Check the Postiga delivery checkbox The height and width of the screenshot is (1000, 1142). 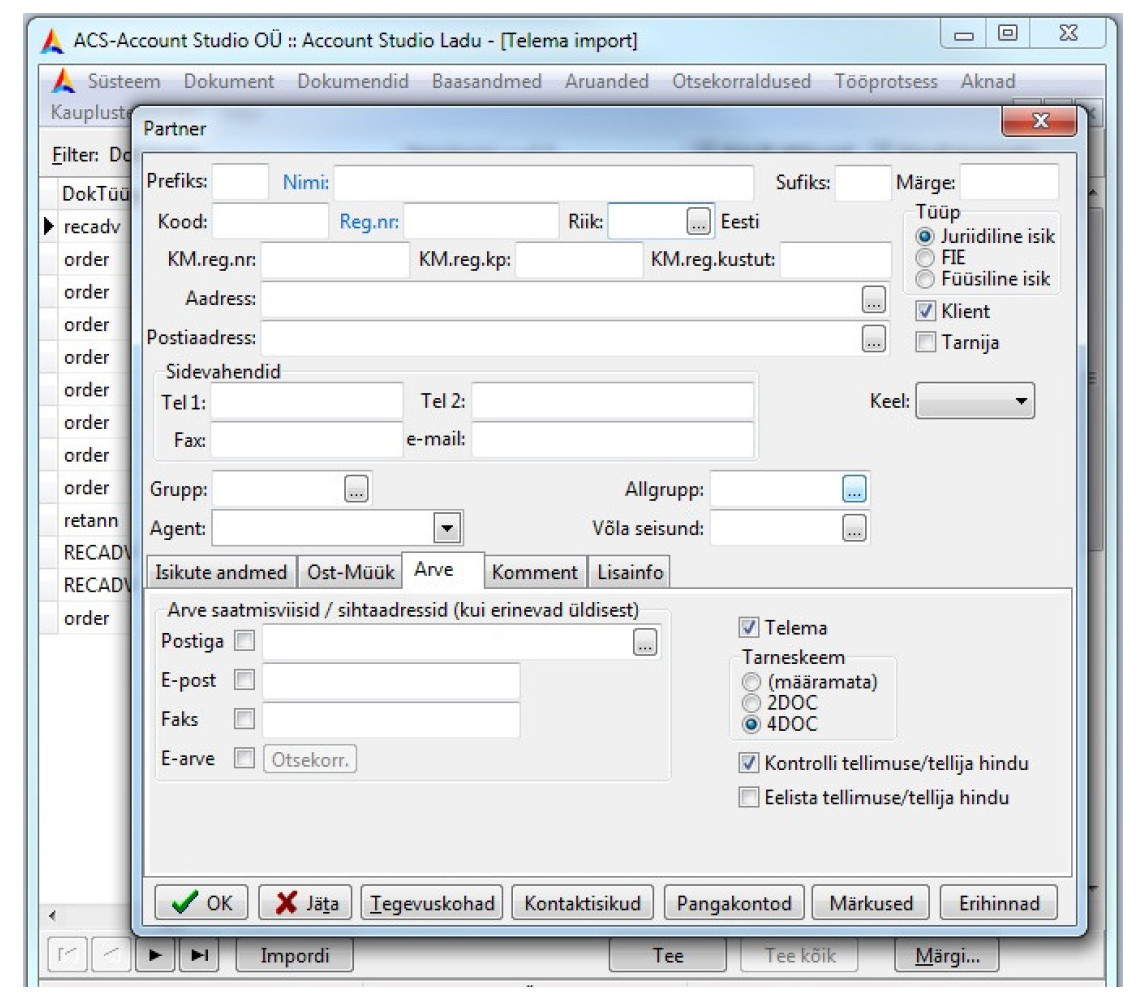(x=245, y=641)
